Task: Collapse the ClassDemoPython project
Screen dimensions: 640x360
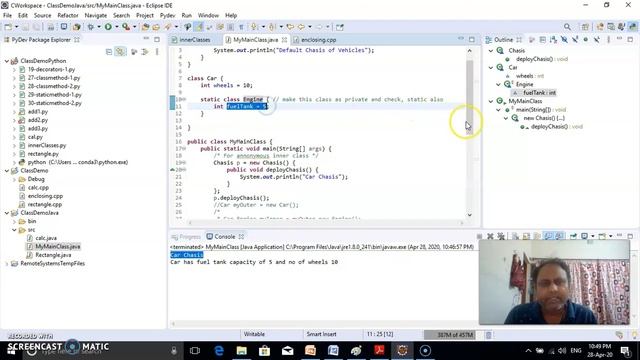Action: pos(7,61)
